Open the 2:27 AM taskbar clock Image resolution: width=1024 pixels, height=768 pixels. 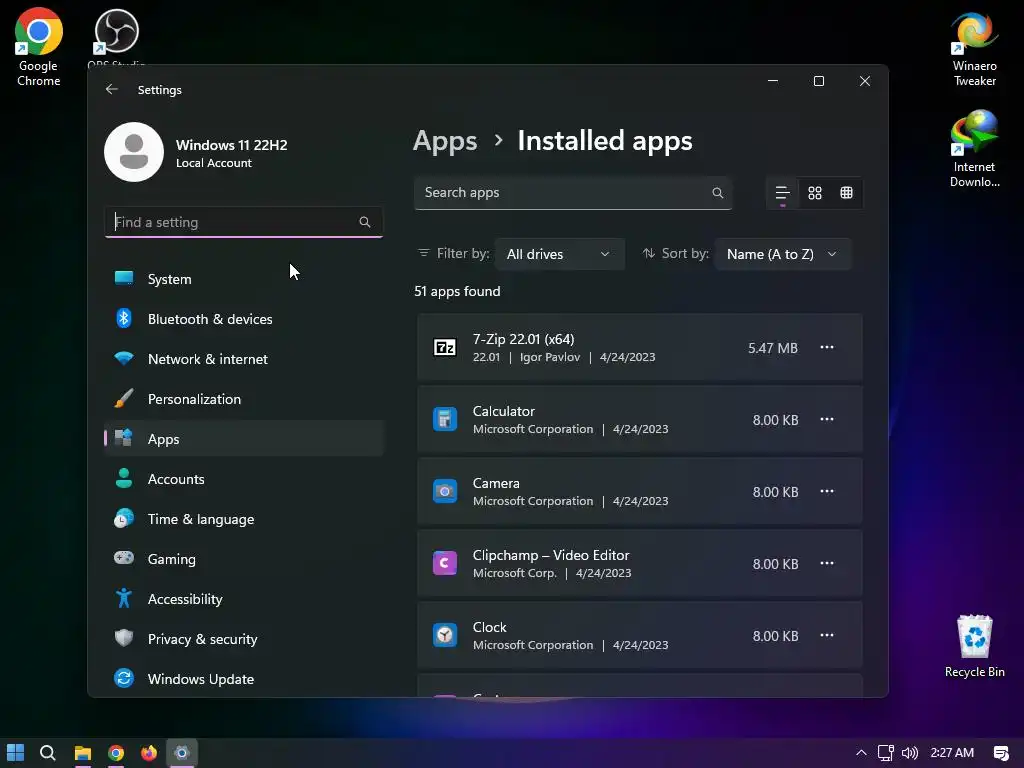tap(952, 753)
